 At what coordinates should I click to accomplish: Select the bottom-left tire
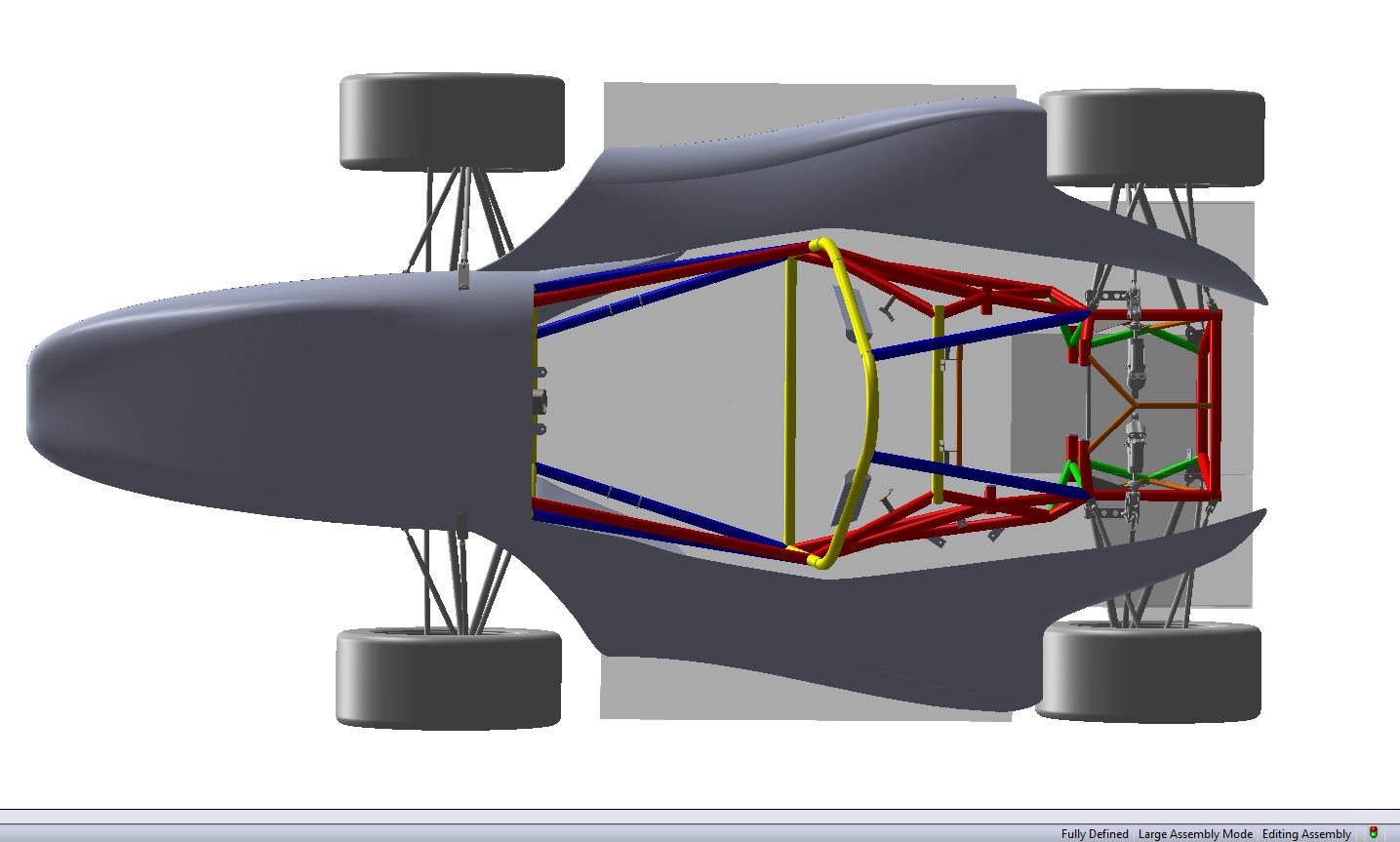(449, 676)
